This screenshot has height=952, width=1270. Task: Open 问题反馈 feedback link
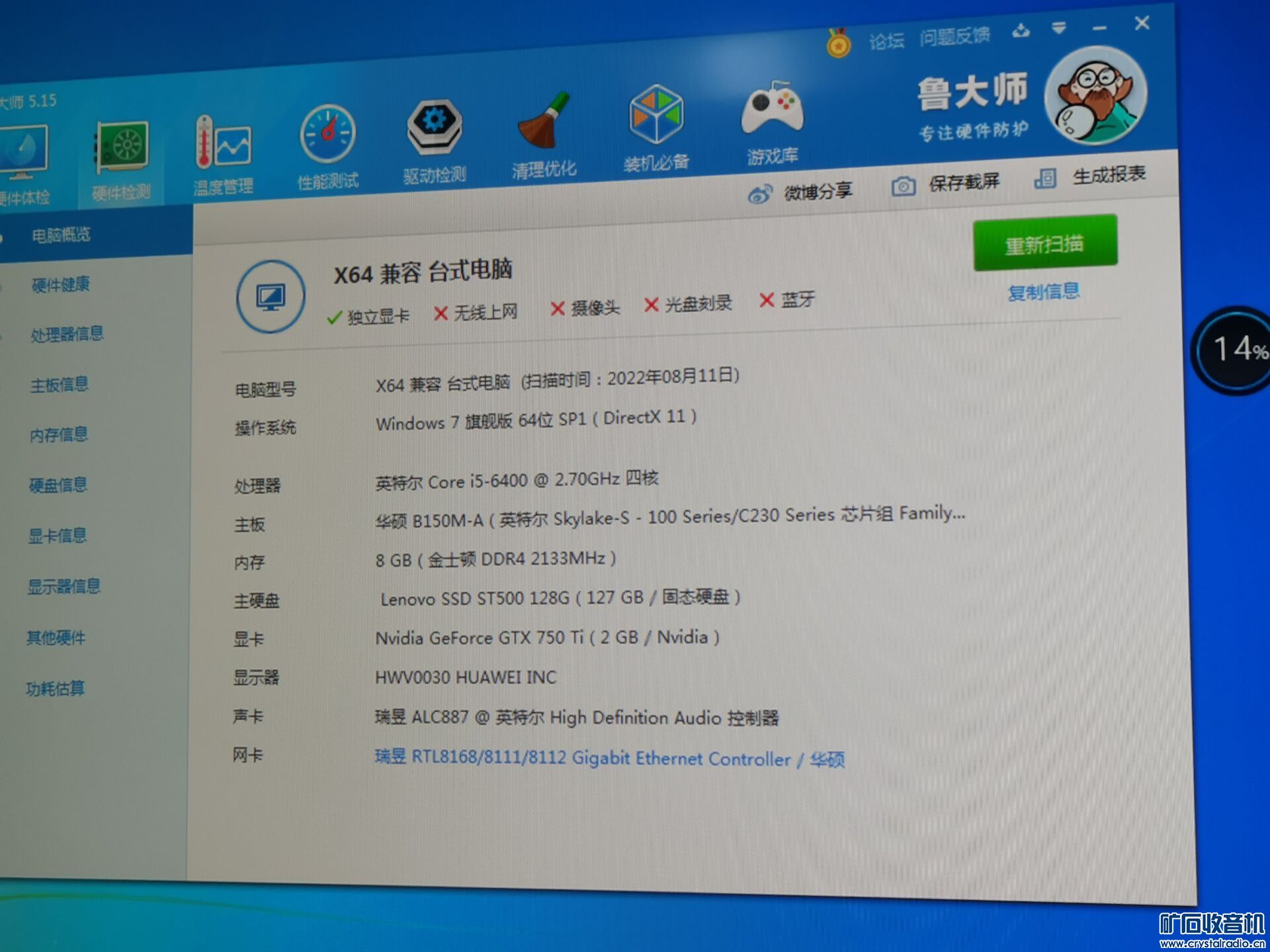(954, 36)
